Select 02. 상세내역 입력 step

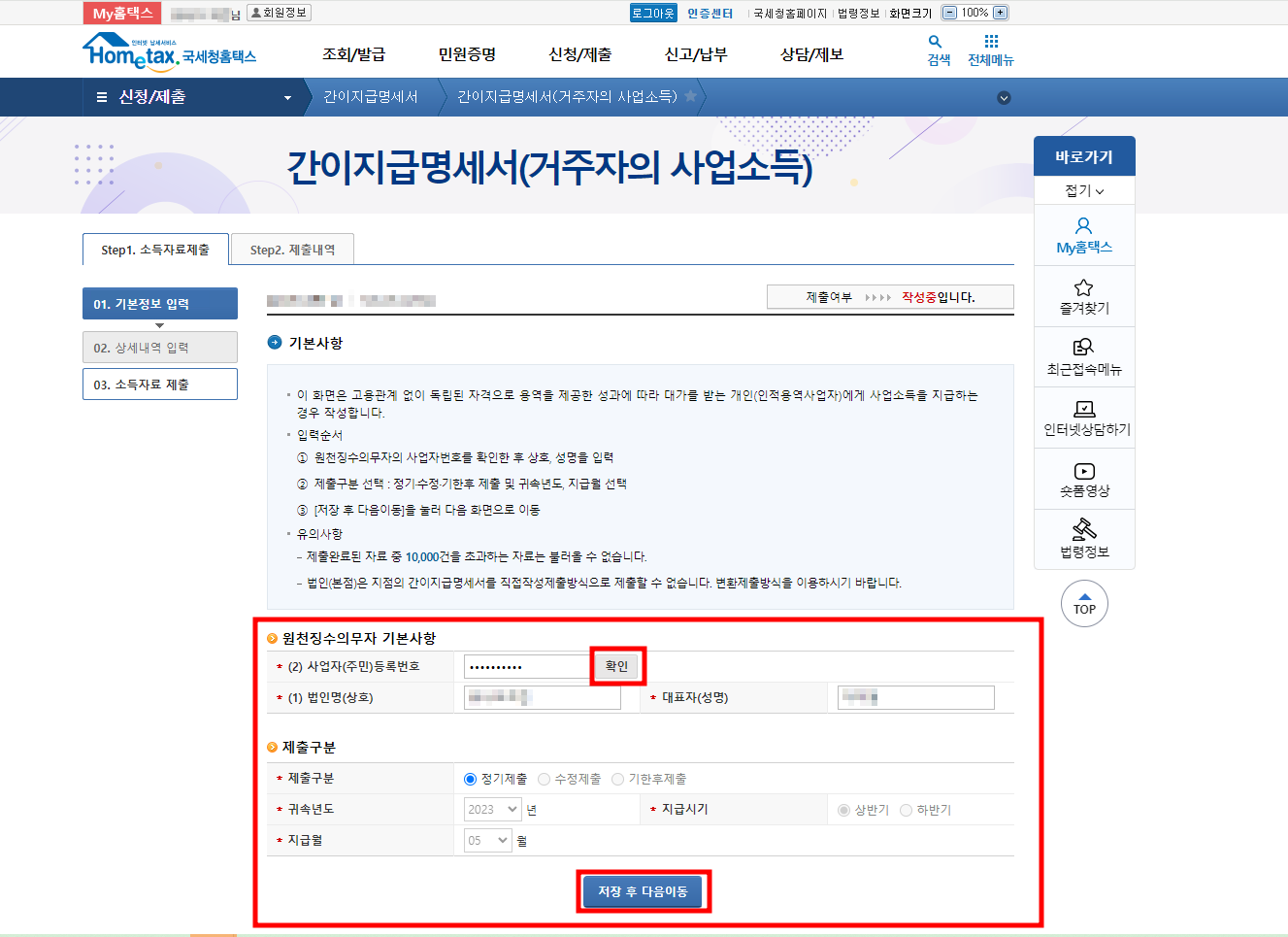tap(160, 348)
